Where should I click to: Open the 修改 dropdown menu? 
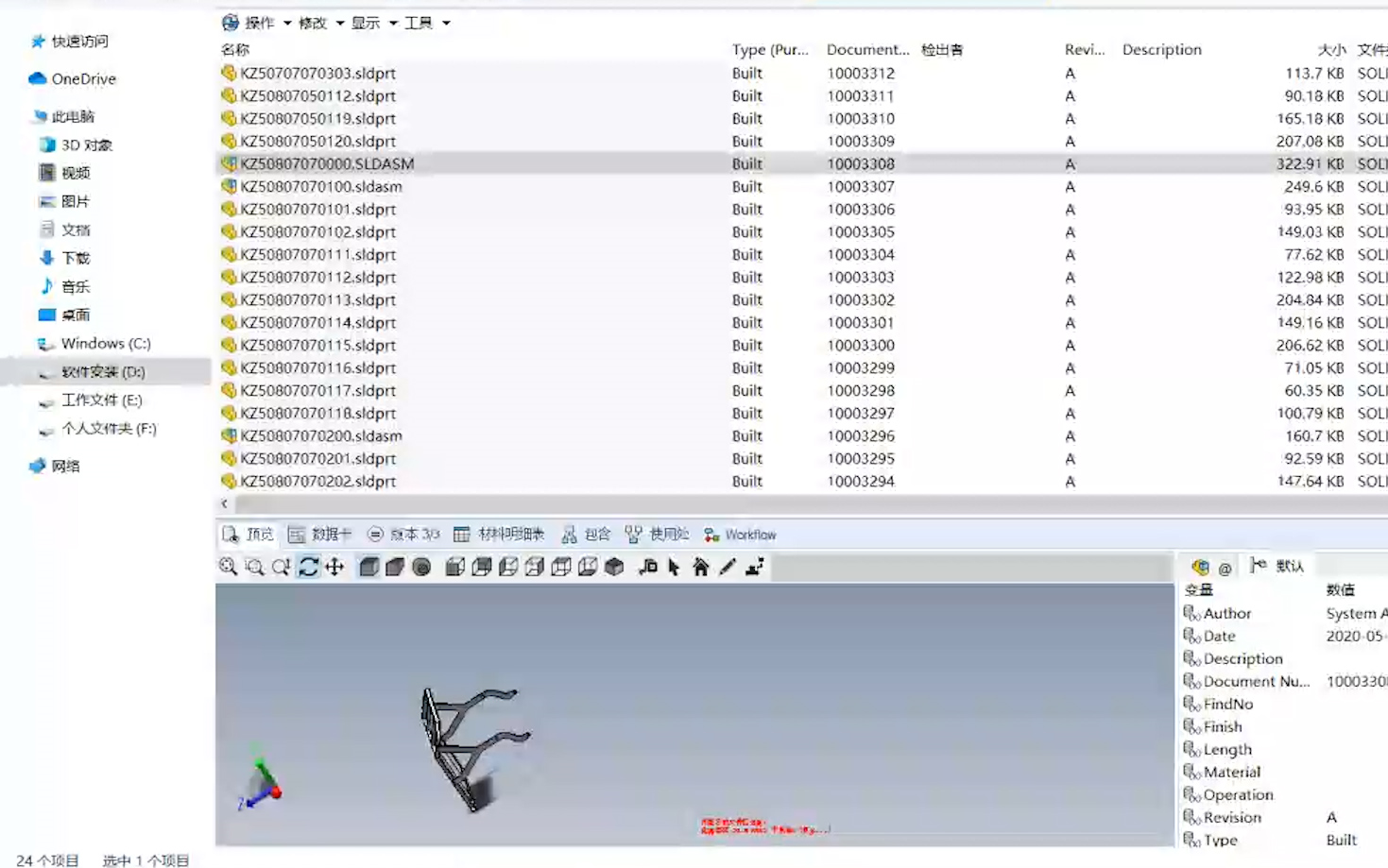[312, 23]
